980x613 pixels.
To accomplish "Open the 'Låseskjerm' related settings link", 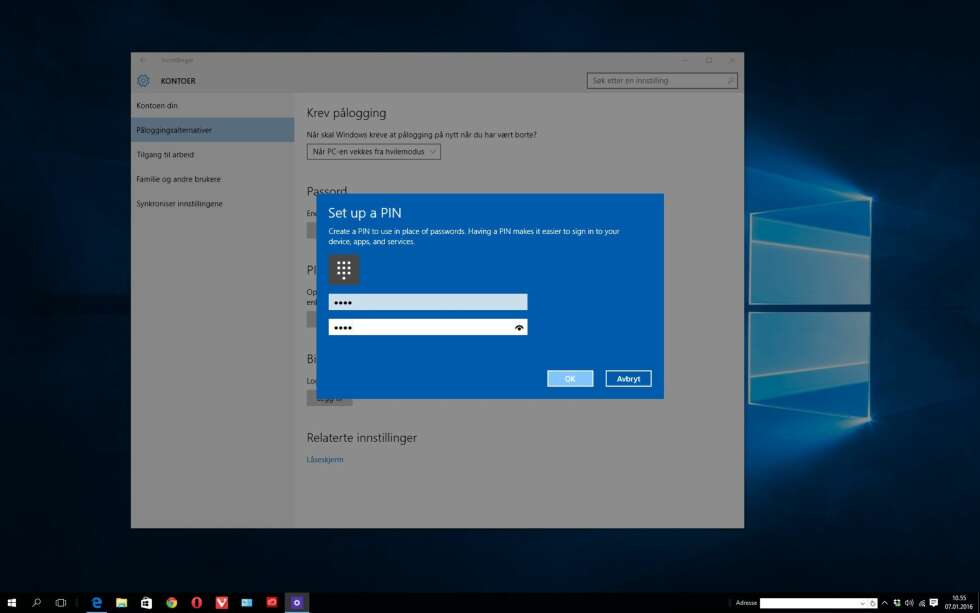I will (325, 459).
